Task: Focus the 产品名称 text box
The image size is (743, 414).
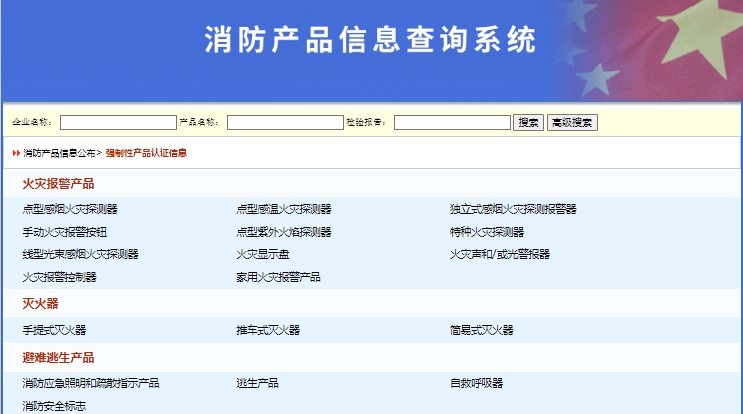Action: tap(285, 123)
